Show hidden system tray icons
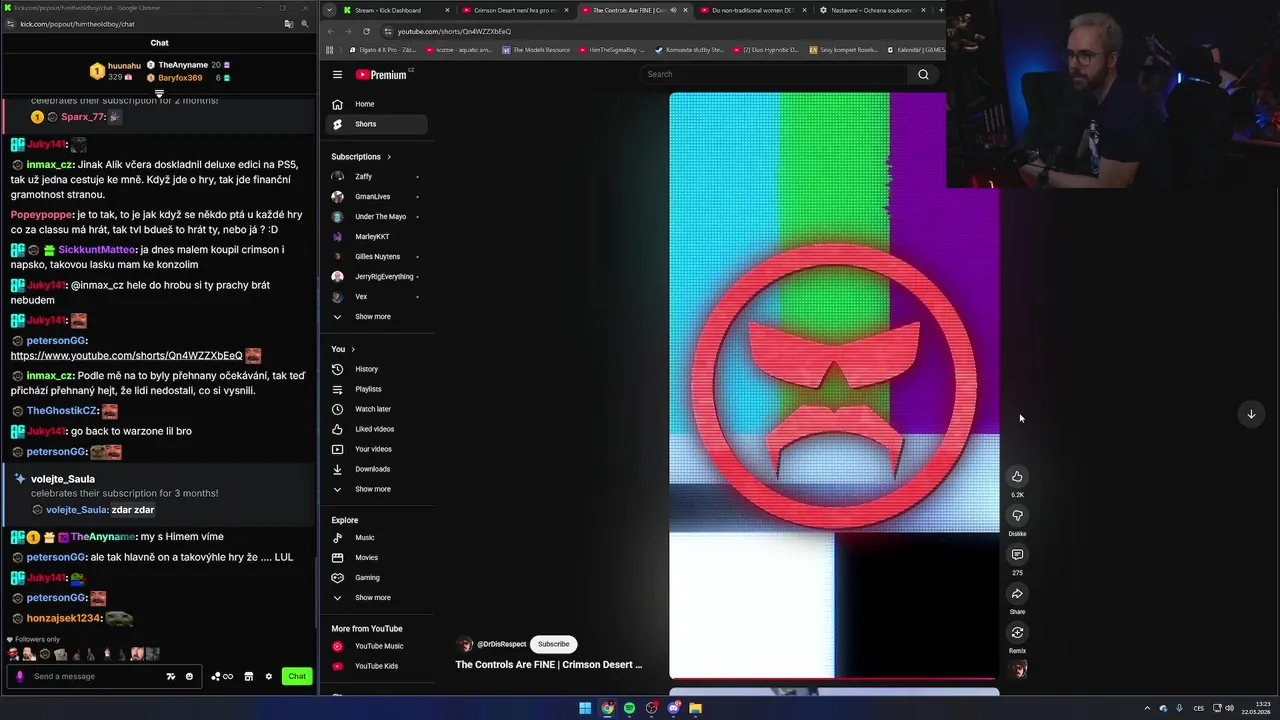 [1147, 708]
